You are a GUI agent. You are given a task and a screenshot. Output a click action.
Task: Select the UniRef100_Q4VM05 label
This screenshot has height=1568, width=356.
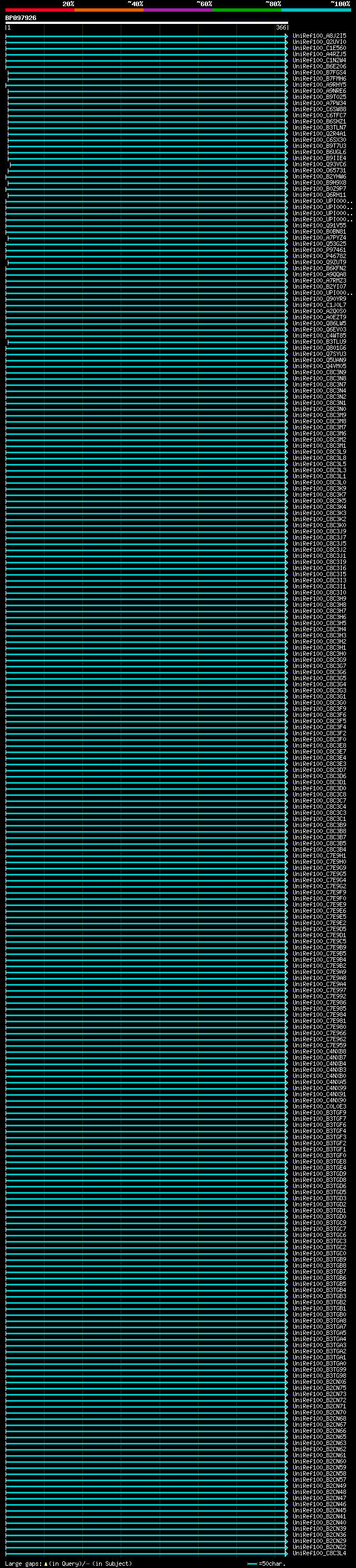319,366
